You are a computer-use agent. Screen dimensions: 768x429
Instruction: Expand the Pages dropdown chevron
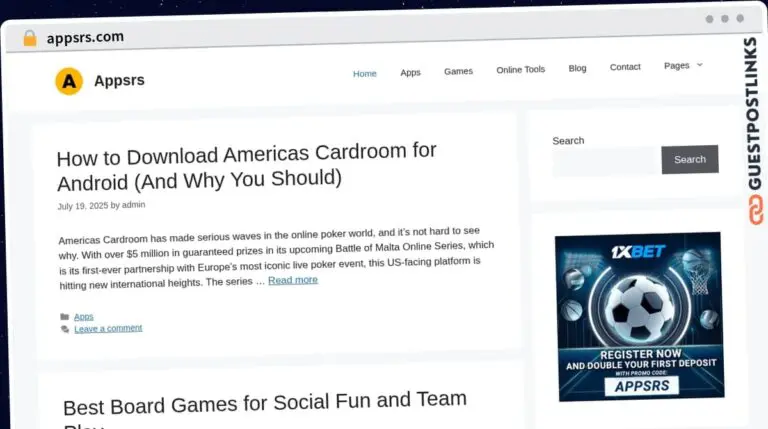700,65
